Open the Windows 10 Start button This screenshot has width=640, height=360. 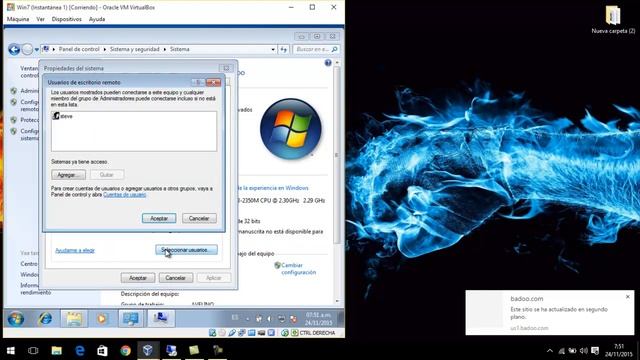(x=11, y=350)
